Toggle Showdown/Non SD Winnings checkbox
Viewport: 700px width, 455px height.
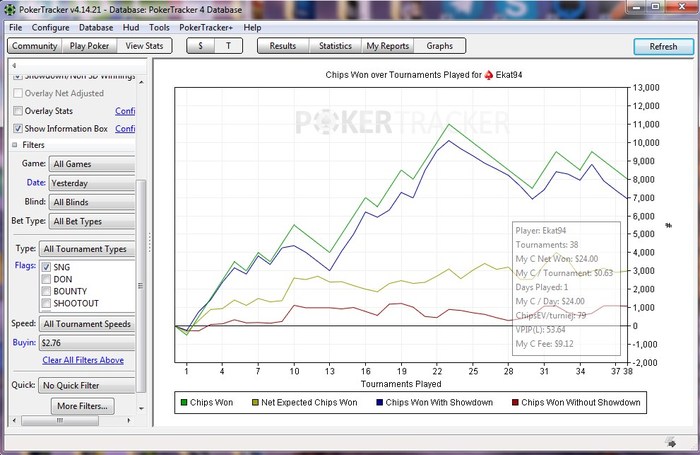point(18,77)
